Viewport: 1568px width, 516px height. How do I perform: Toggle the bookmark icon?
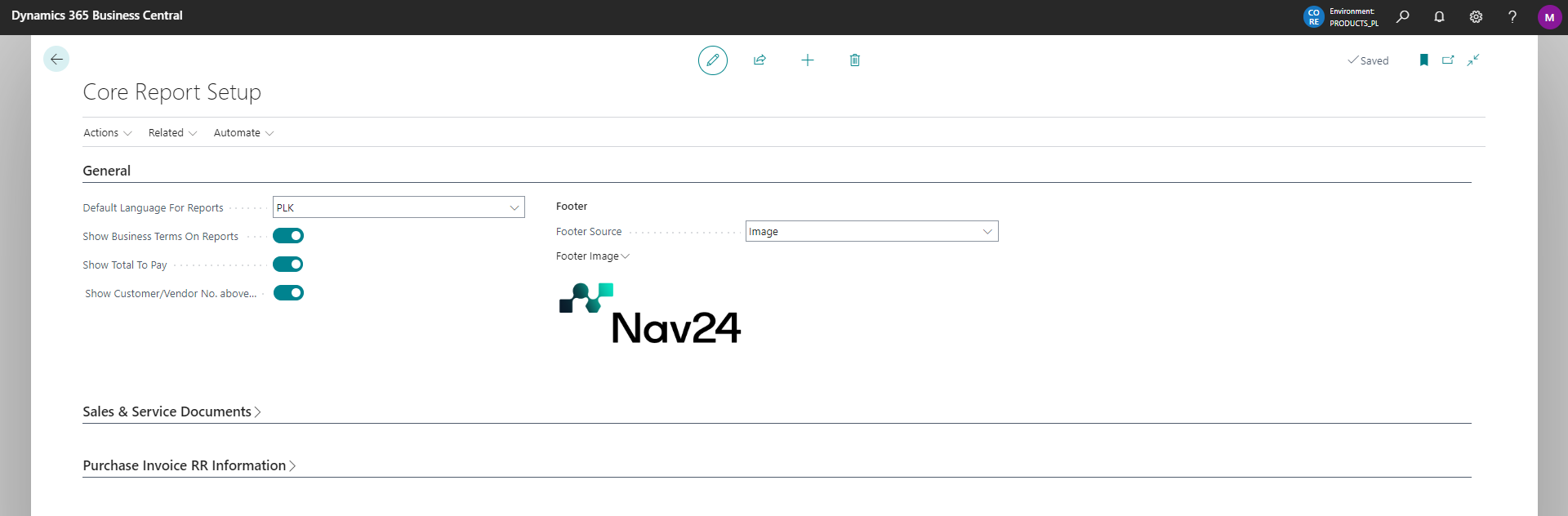pos(1424,60)
